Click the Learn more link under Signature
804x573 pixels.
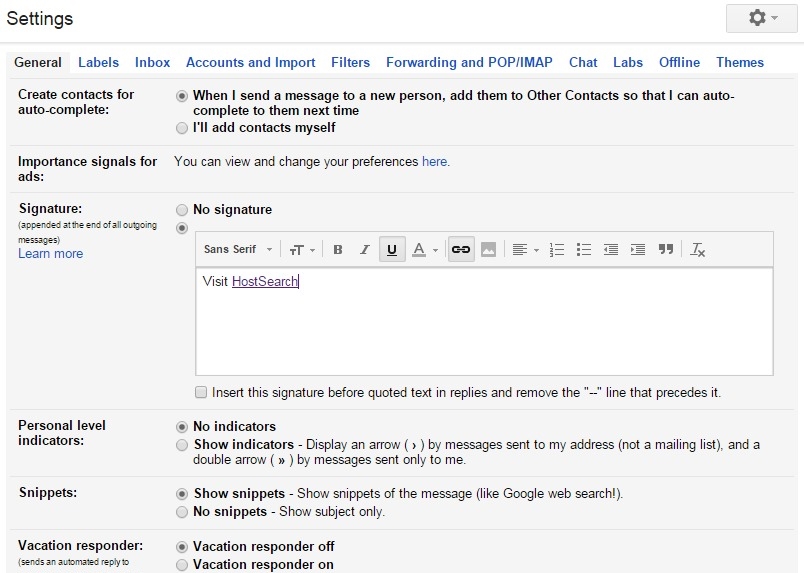coord(50,254)
